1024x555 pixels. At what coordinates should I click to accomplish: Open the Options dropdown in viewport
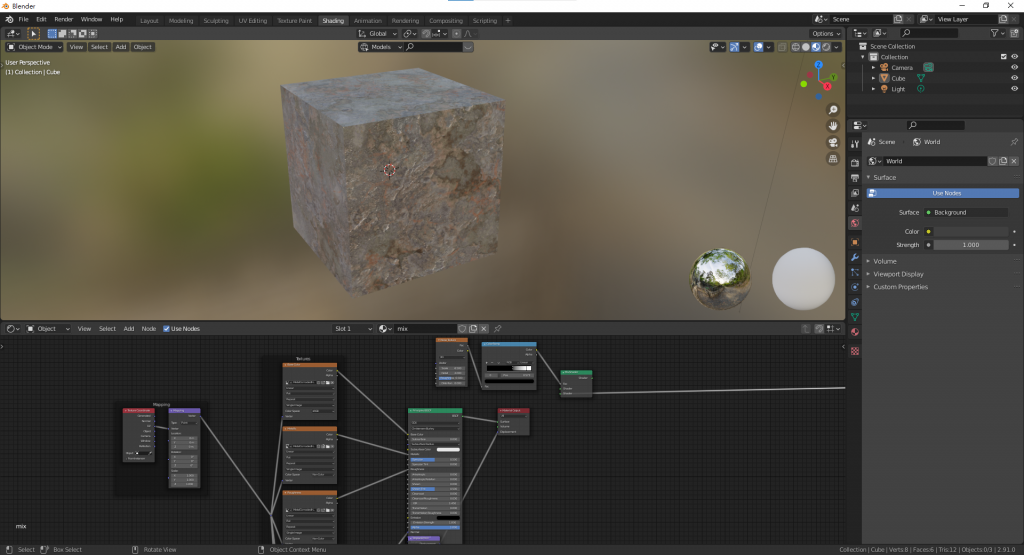point(825,33)
